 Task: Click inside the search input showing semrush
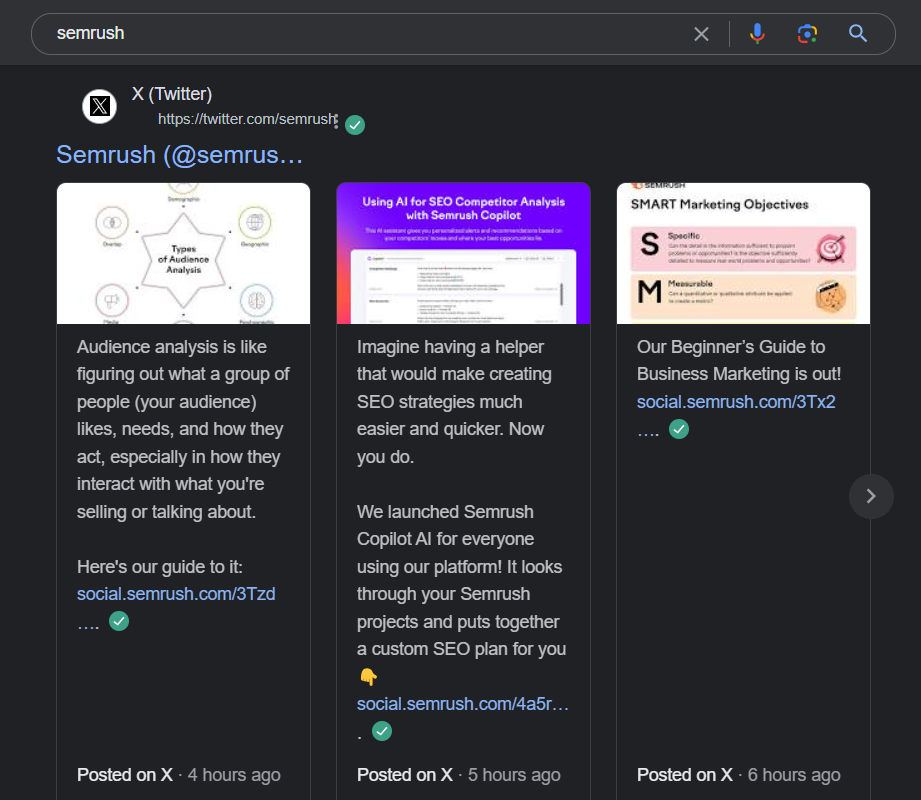(x=300, y=33)
